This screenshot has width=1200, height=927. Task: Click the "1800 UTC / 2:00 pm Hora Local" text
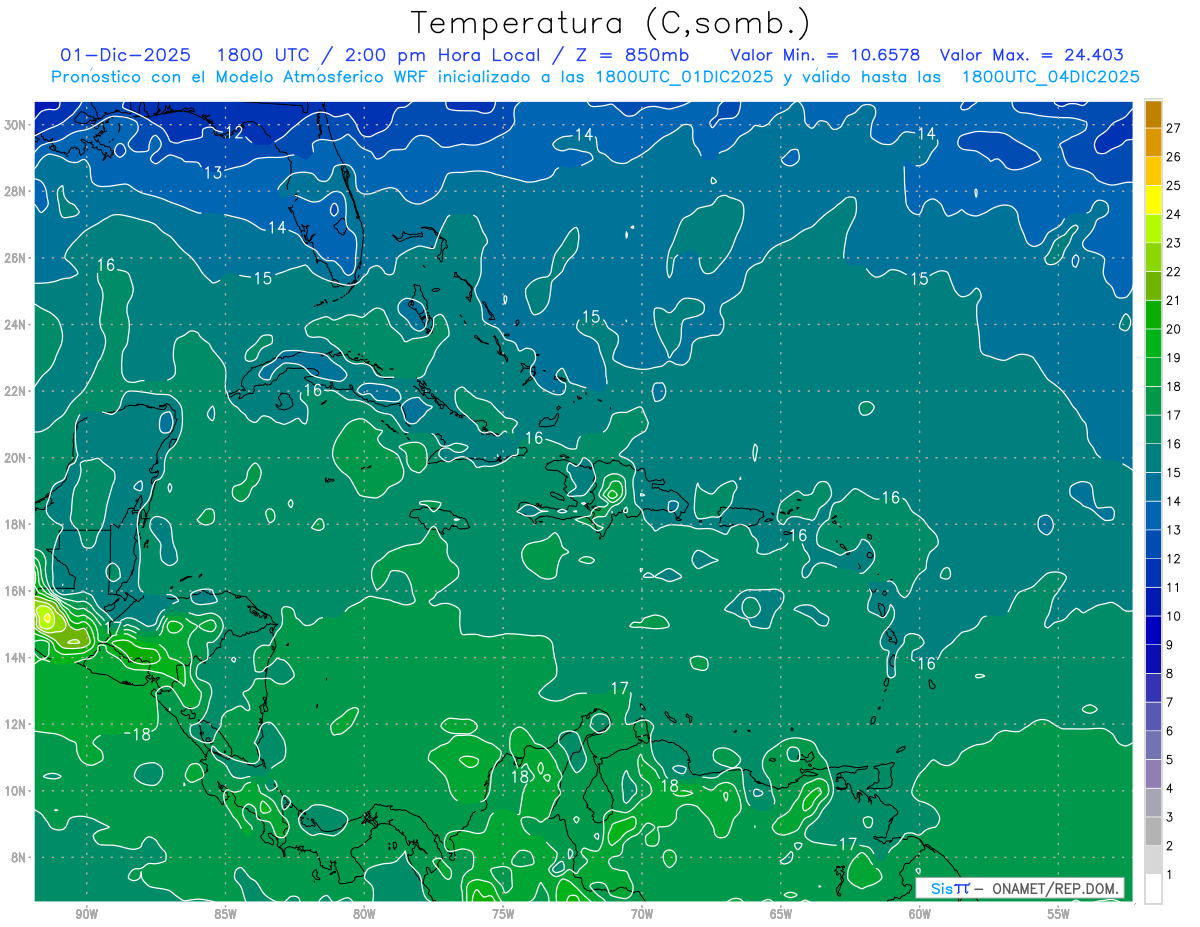[x=378, y=55]
